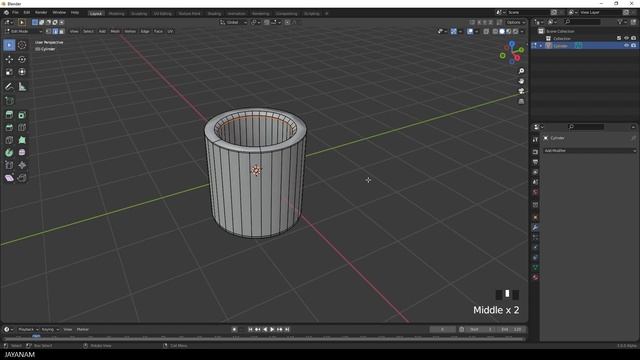
Task: Click the navigation gizmo Z axis
Action: pyautogui.click(x=512, y=43)
